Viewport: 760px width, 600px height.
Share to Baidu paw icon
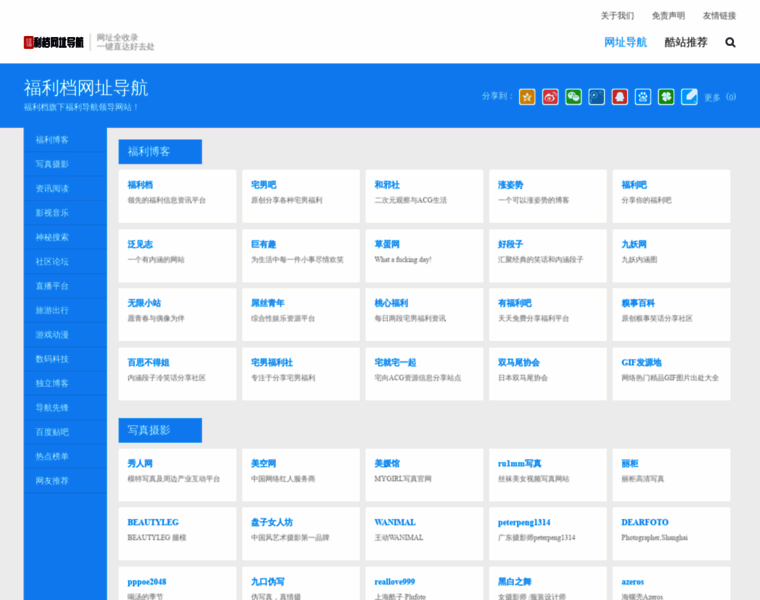click(643, 97)
